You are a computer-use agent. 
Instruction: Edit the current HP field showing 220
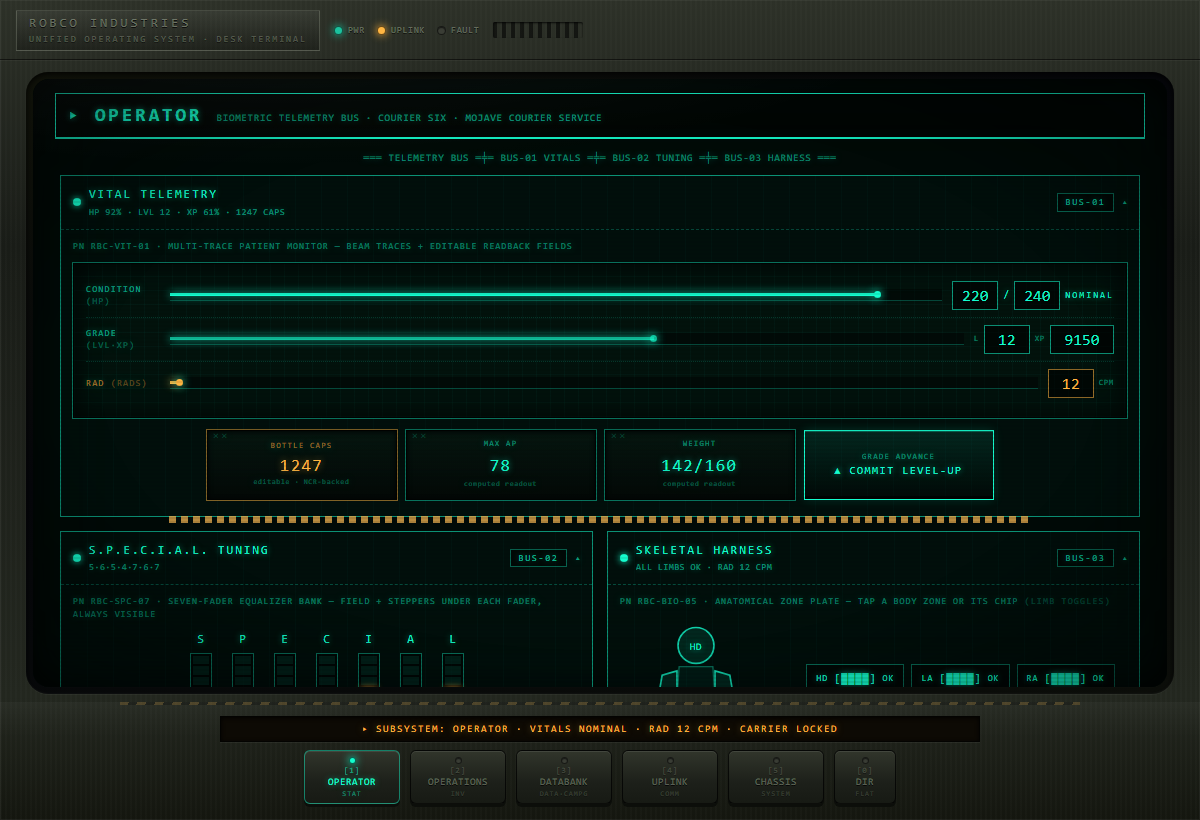coord(975,296)
